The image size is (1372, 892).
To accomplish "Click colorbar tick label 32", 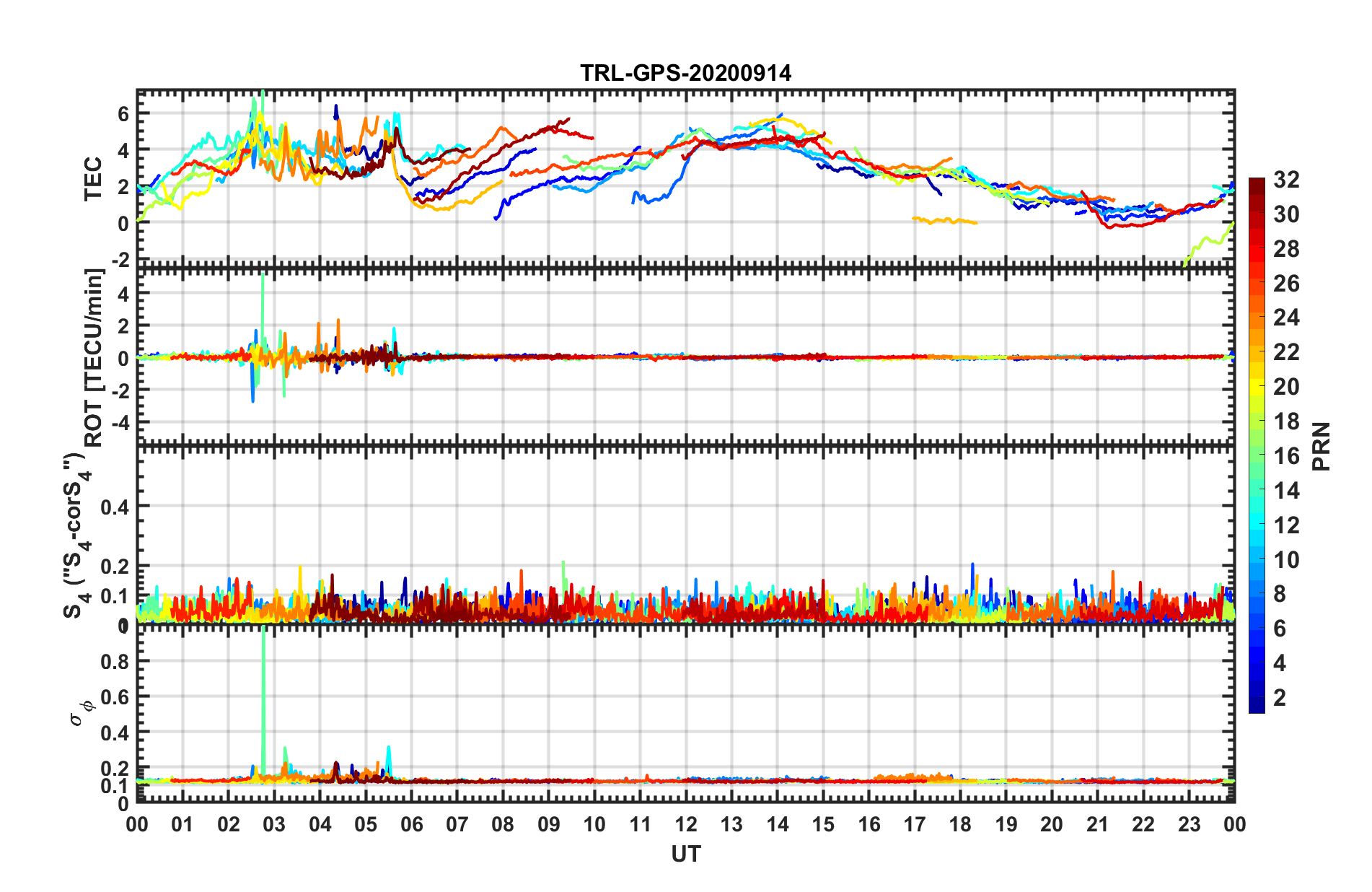I will [x=1286, y=180].
